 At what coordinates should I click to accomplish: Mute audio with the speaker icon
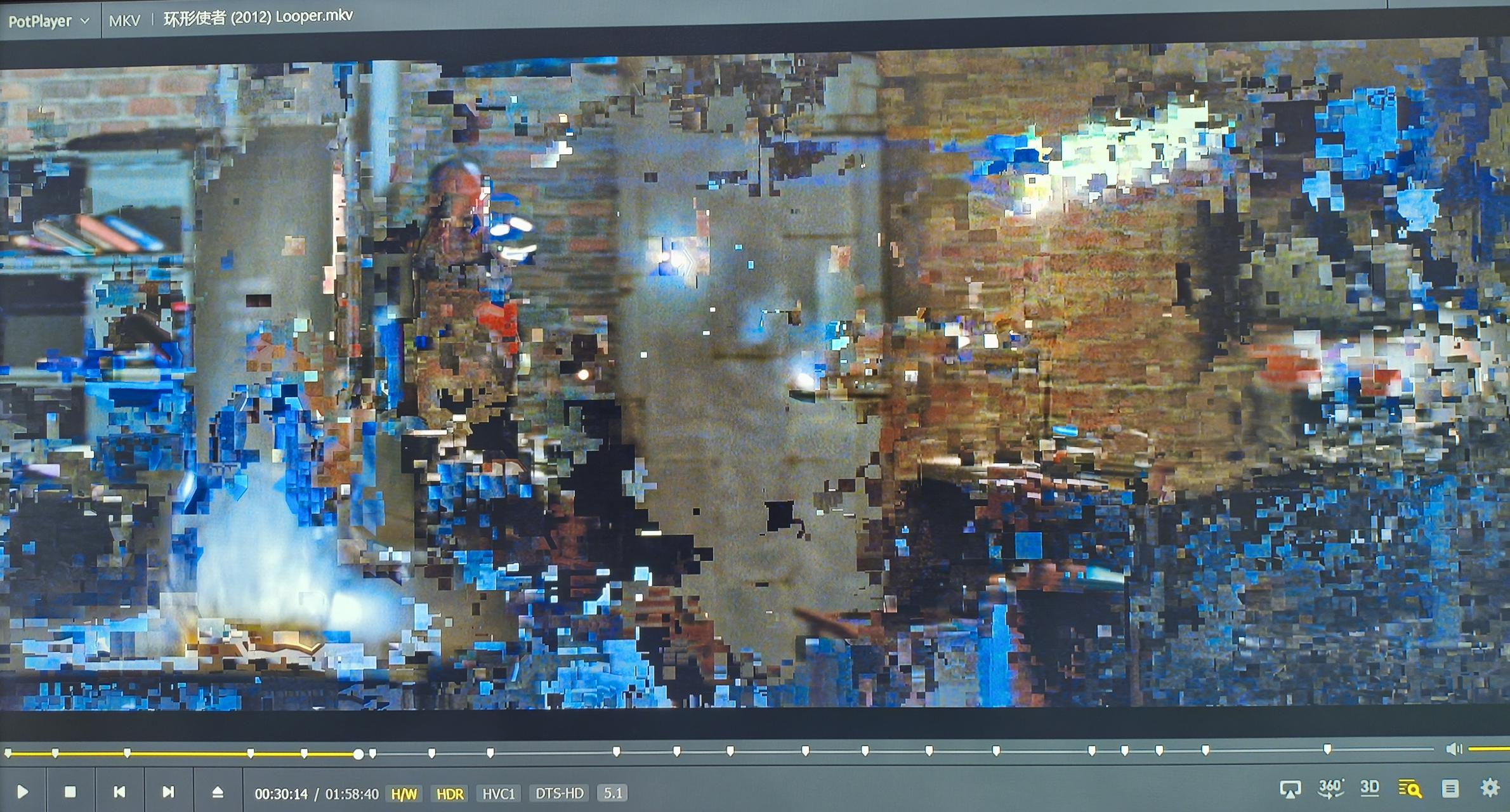pyautogui.click(x=1454, y=749)
